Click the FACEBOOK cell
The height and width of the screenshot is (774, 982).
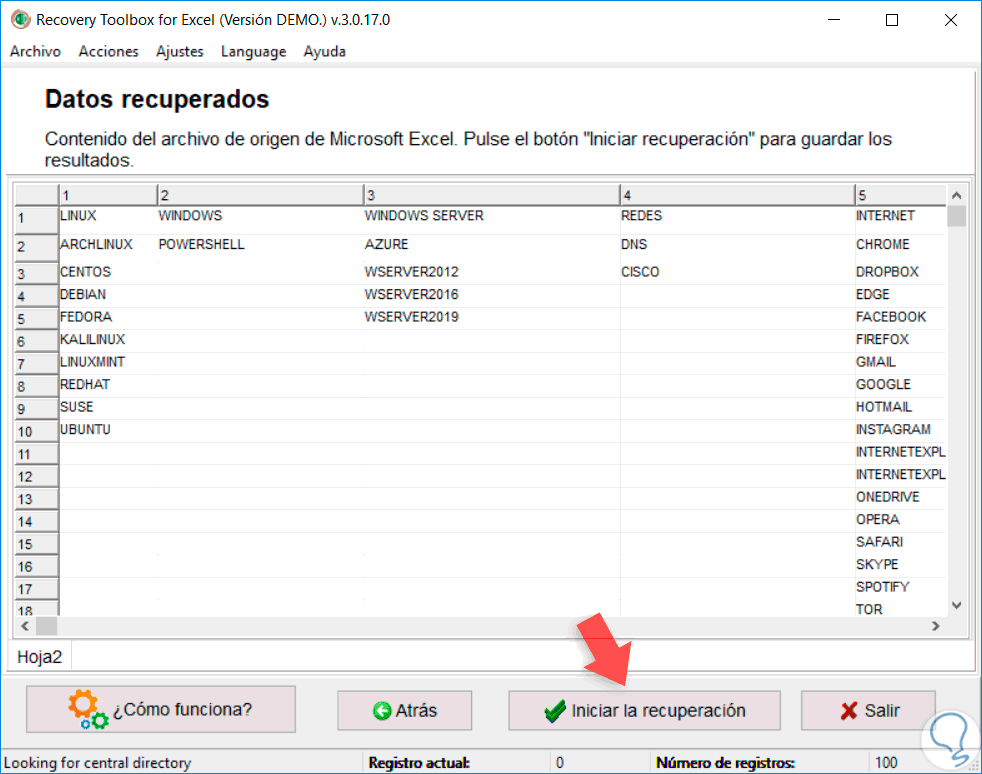[x=901, y=317]
